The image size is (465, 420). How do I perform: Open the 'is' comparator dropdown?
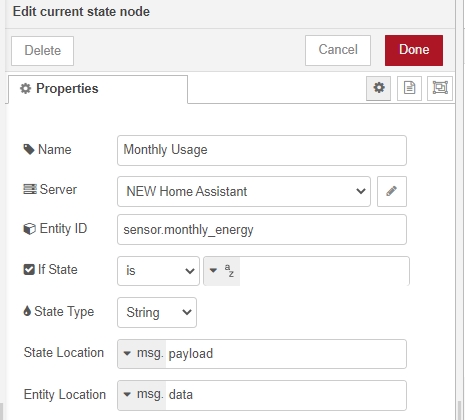[158, 271]
